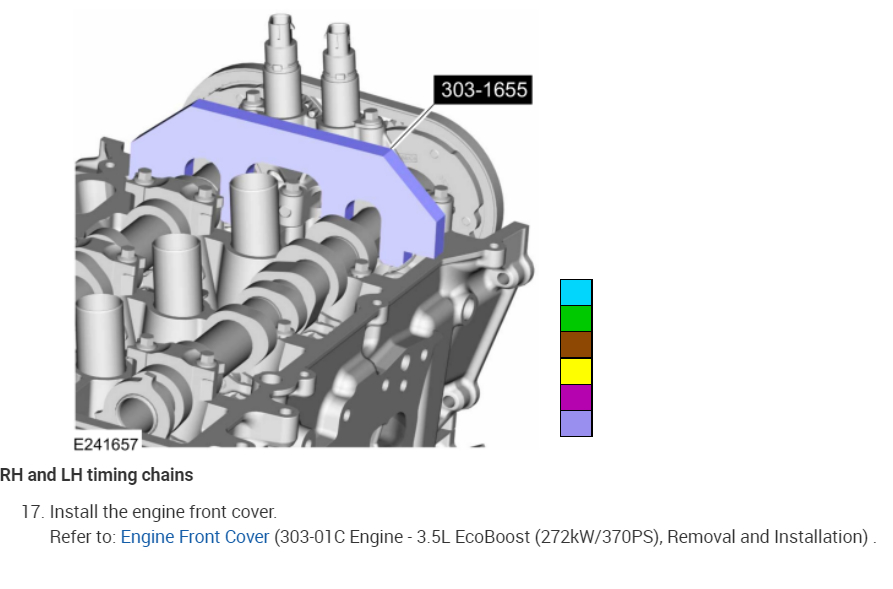Select the green color swatch
The width and height of the screenshot is (893, 589).
click(576, 319)
